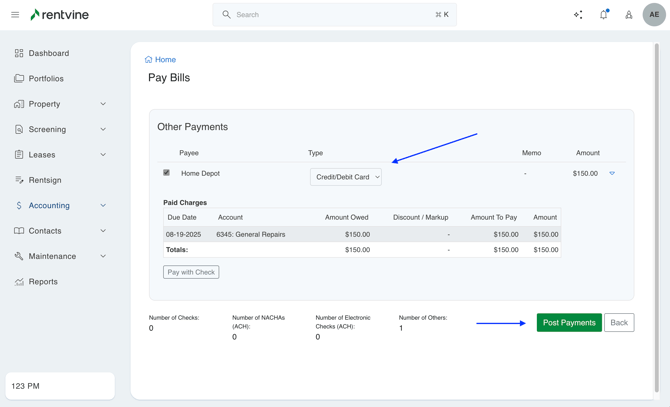Click the blue filter icon beside $150.00
Viewport: 670px width, 407px height.
click(612, 174)
